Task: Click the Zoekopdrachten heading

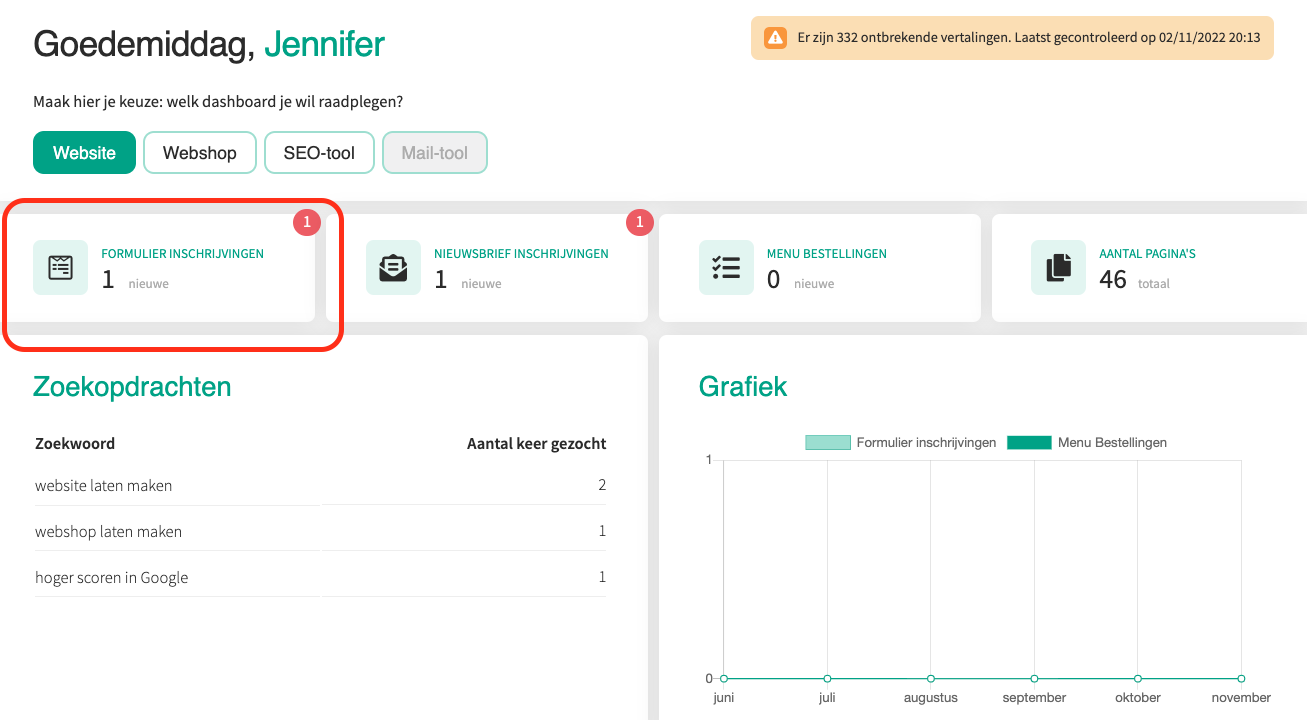Action: [132, 387]
